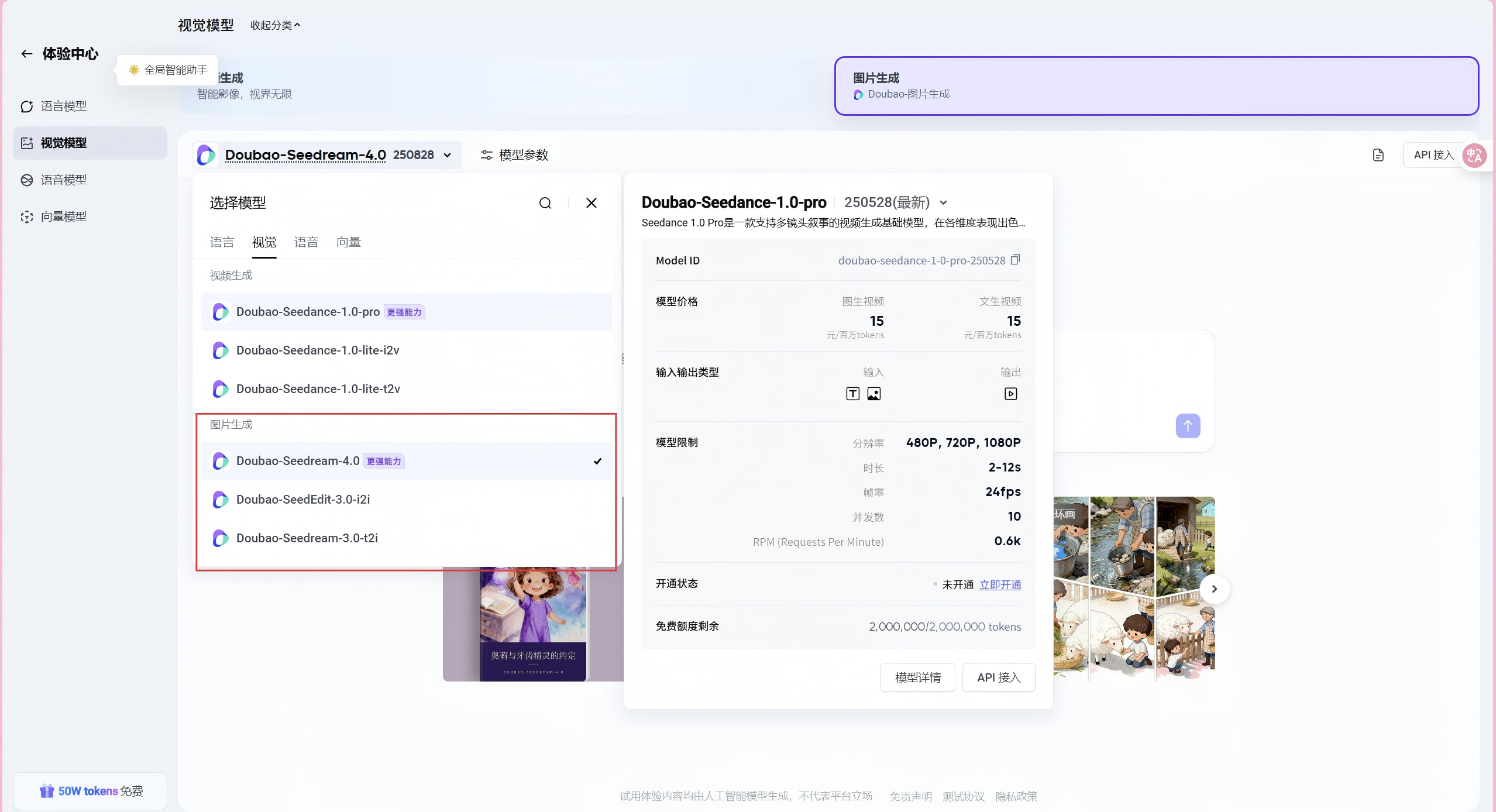Click 模型参数 sliders icon
The height and width of the screenshot is (812, 1496).
486,155
